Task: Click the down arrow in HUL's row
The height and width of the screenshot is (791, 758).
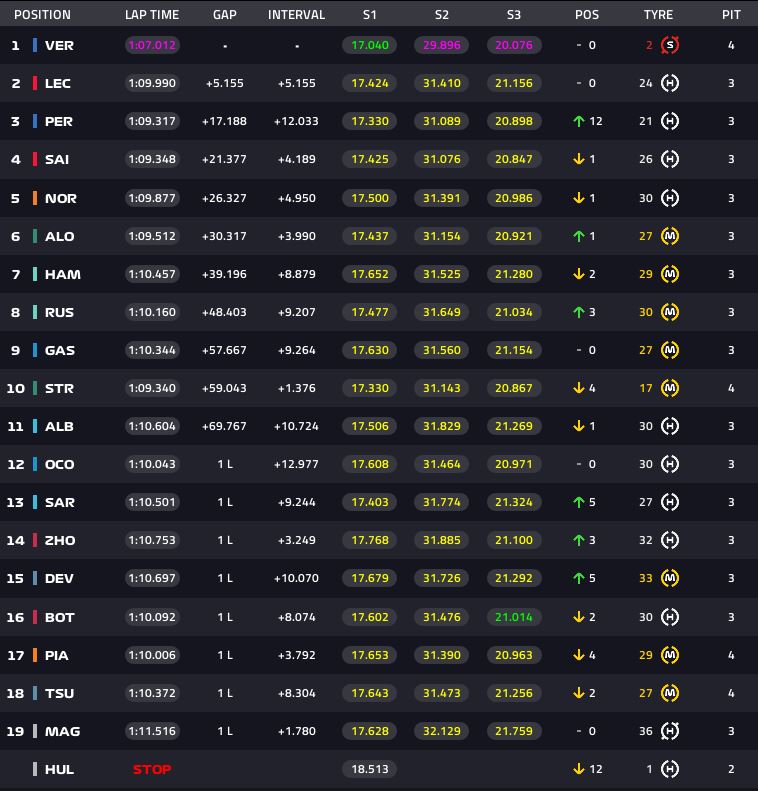Action: tap(578, 769)
